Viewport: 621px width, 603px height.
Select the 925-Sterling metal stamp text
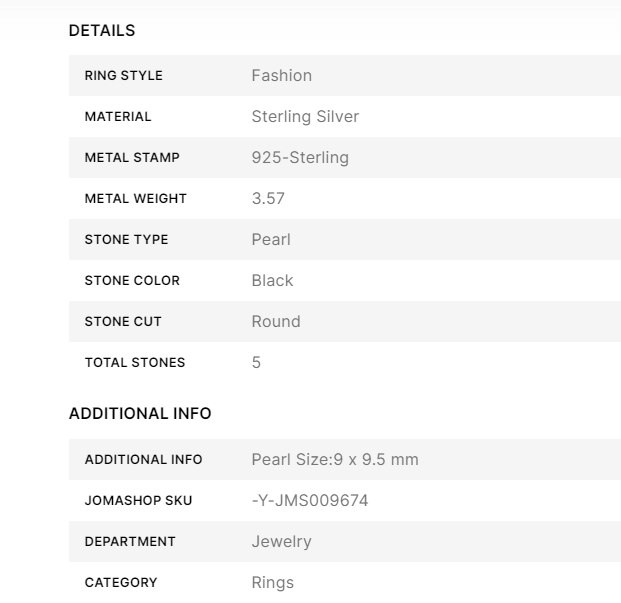tap(300, 158)
